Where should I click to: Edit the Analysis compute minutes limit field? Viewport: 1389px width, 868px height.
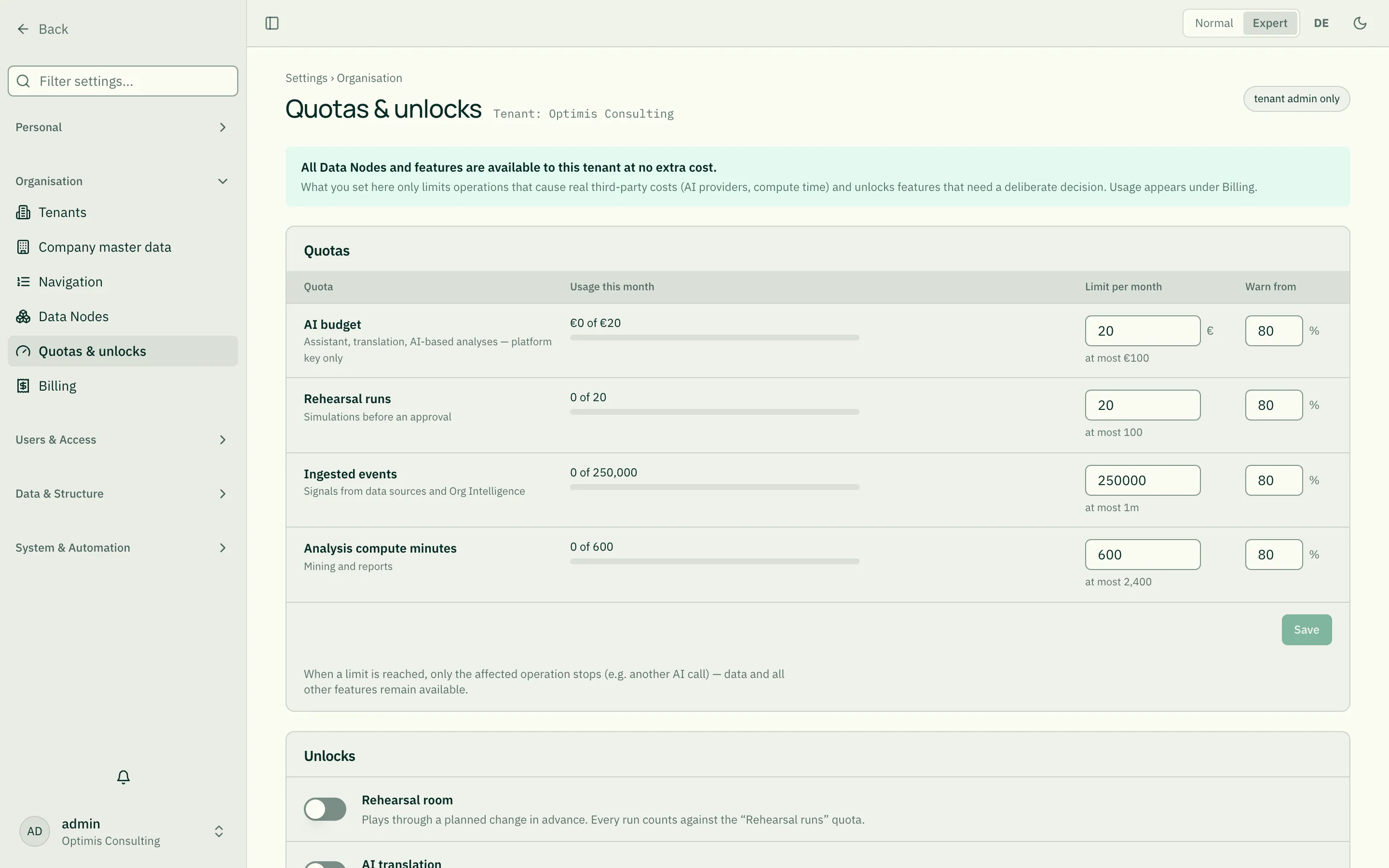point(1142,555)
